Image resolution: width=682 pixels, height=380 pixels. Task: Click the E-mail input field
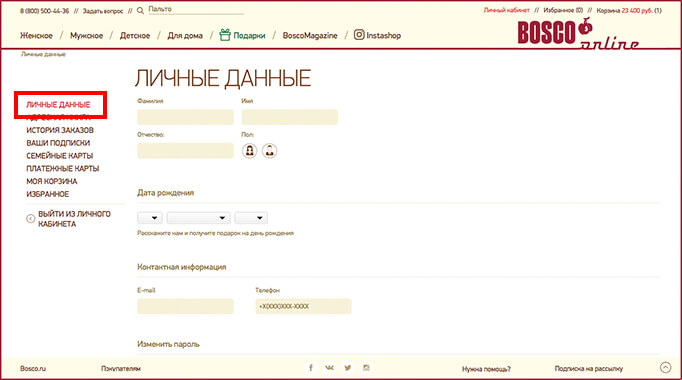tap(185, 306)
